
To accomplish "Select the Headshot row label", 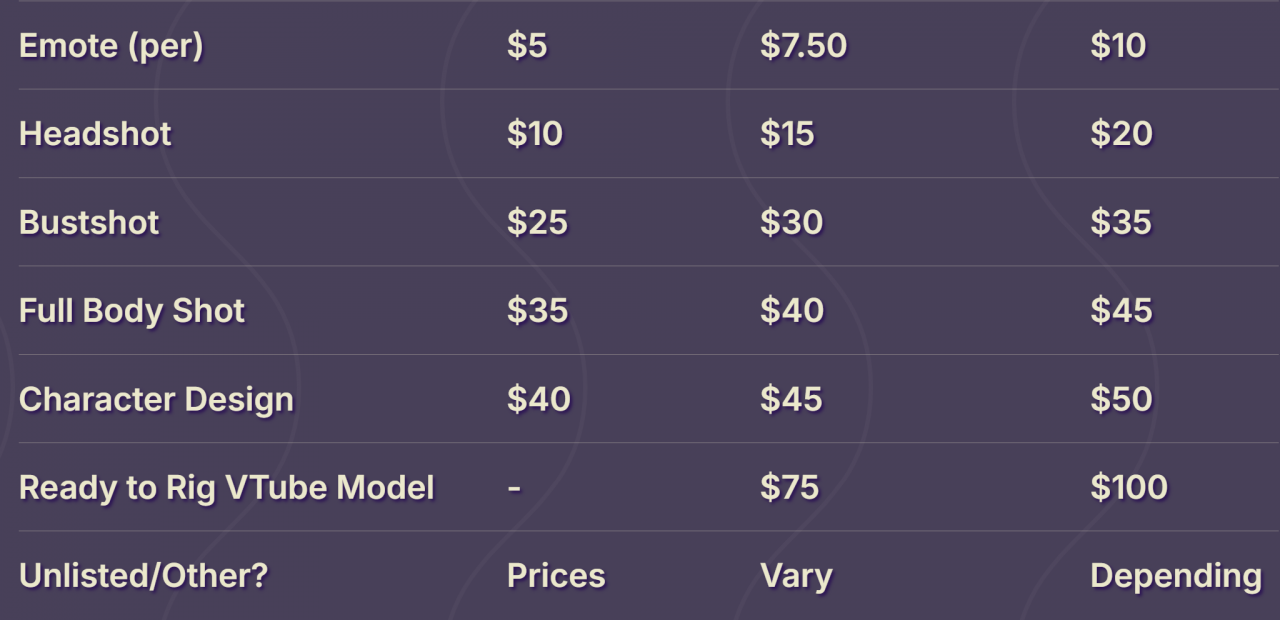I will click(x=95, y=134).
